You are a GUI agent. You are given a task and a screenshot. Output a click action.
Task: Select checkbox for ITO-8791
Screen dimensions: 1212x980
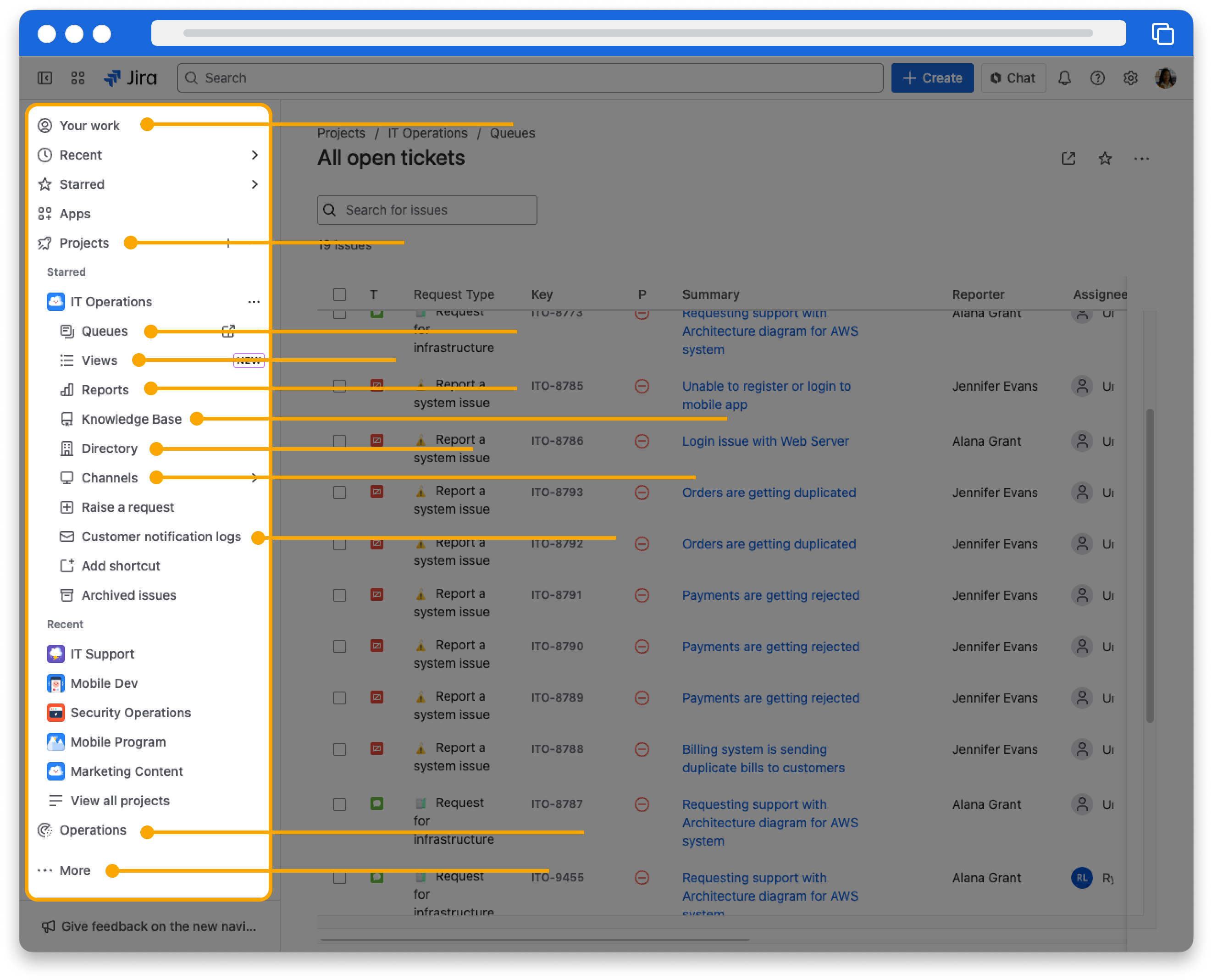coord(339,595)
